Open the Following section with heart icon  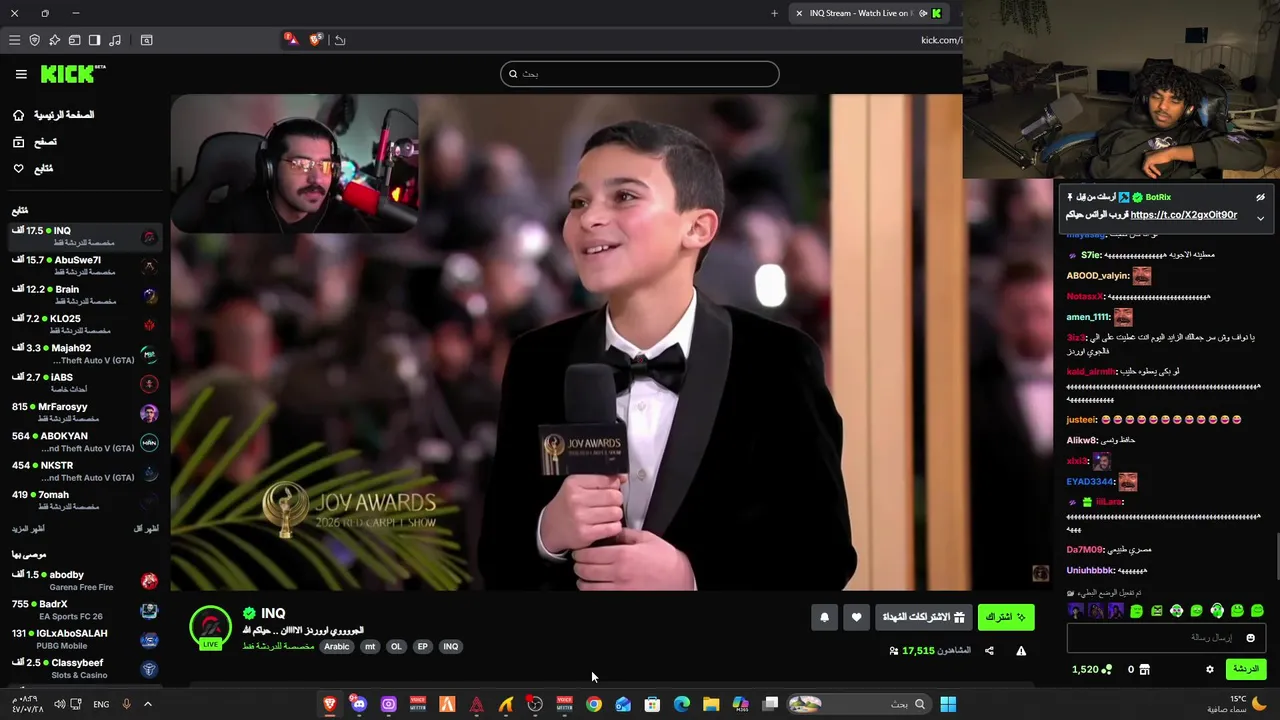33,168
